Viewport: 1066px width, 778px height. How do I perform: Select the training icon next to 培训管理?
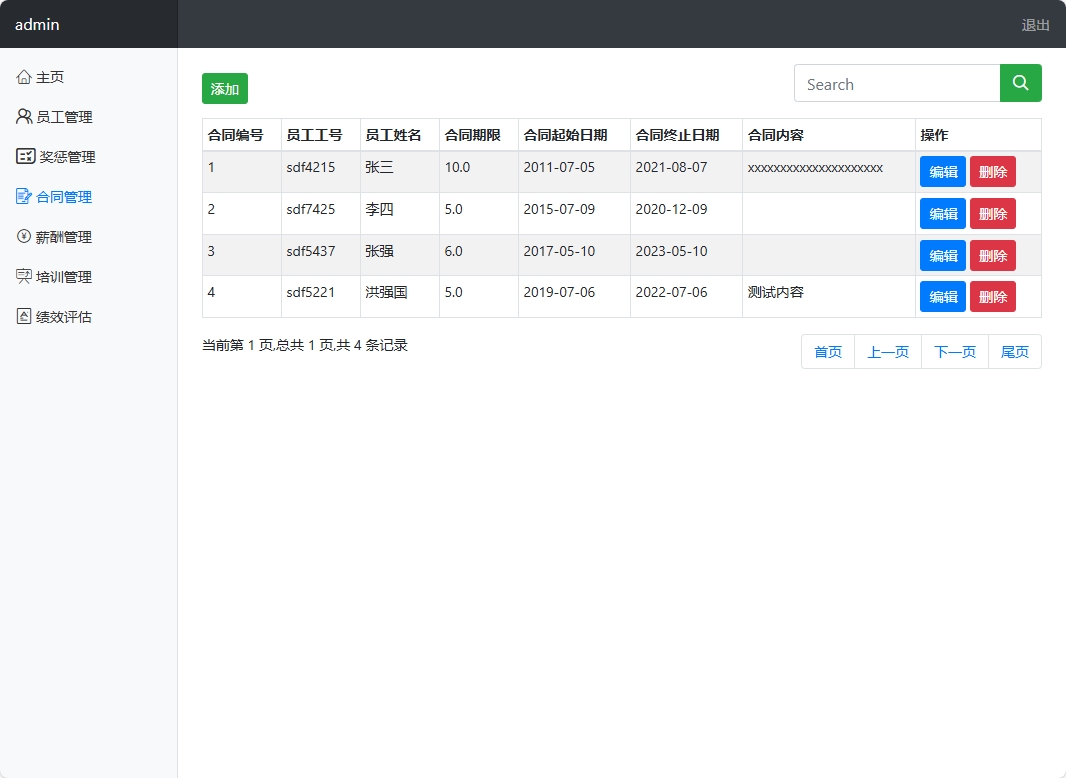[24, 276]
